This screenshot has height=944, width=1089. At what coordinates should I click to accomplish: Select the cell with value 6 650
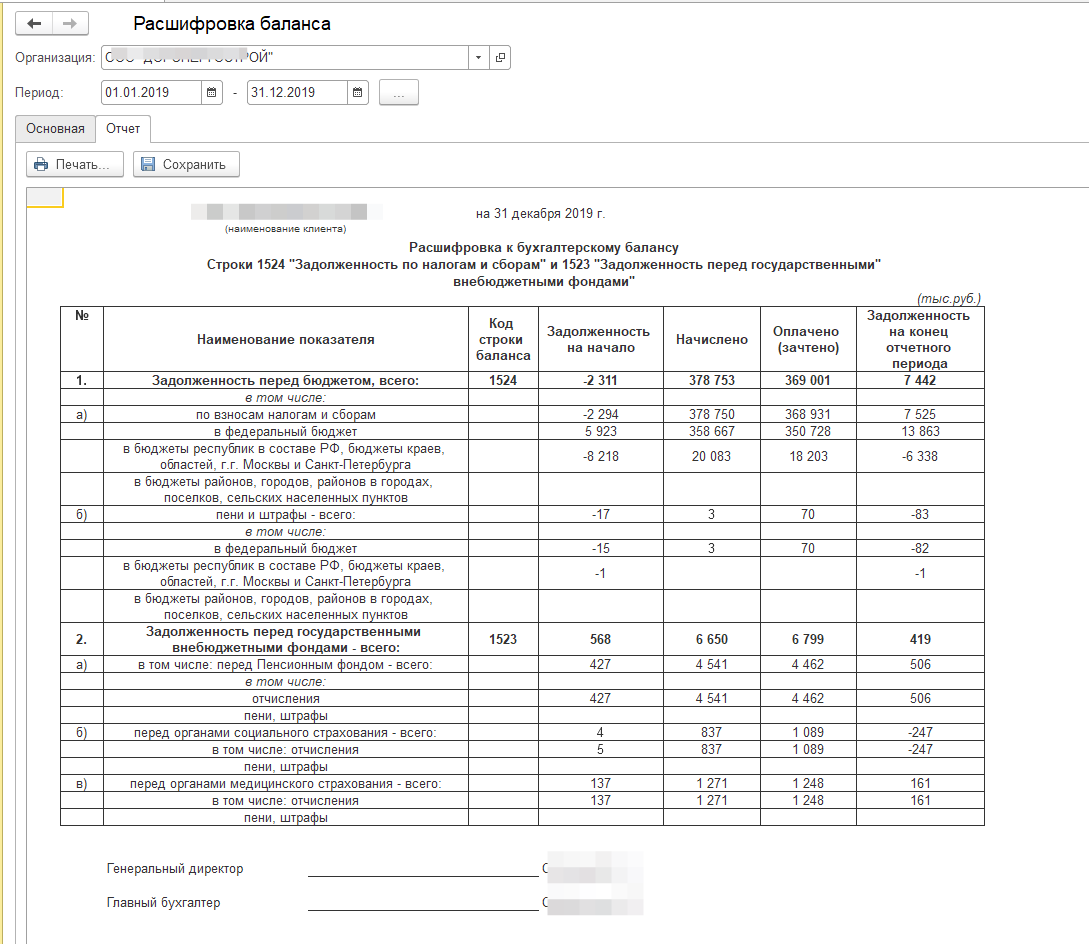[712, 639]
